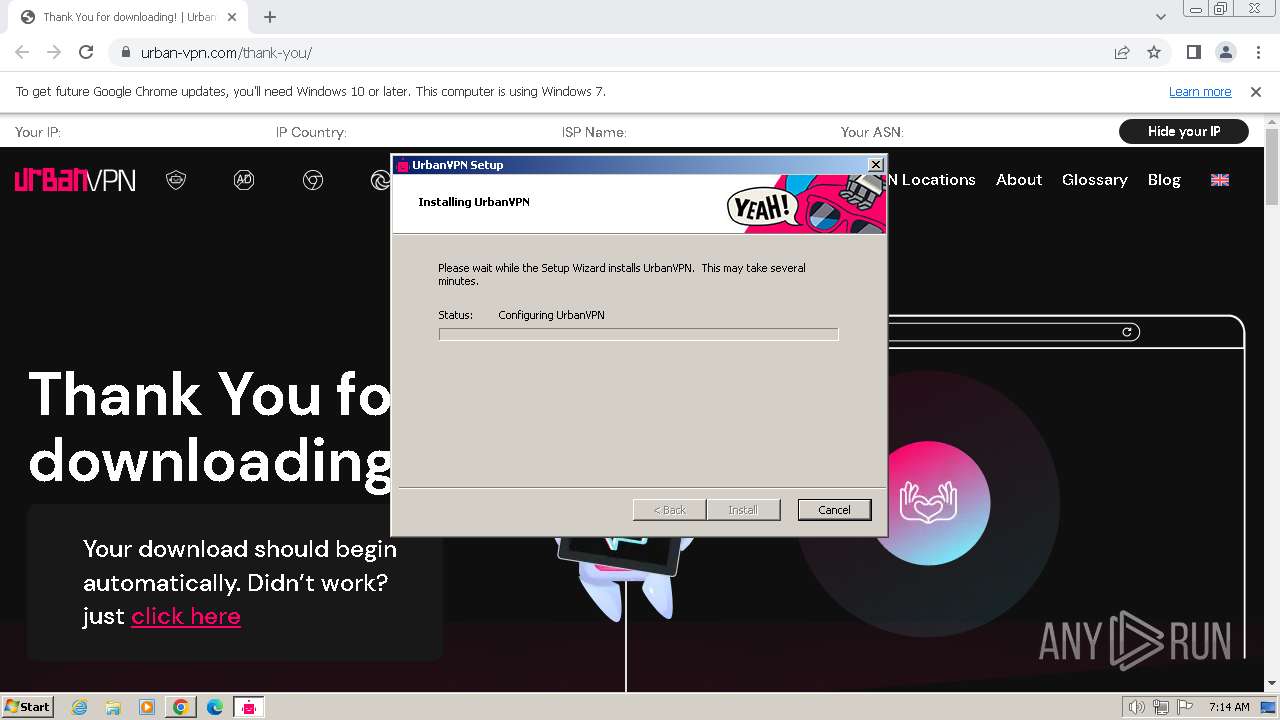Open a new tab with plus button
Screen dimensions: 1280x720
coord(270,17)
